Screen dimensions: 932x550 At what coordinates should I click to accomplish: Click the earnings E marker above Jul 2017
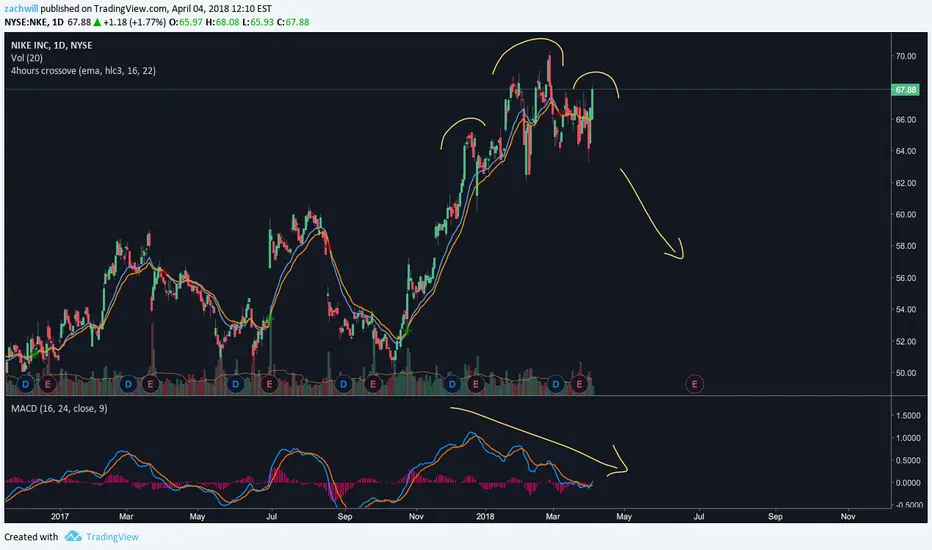coord(269,384)
